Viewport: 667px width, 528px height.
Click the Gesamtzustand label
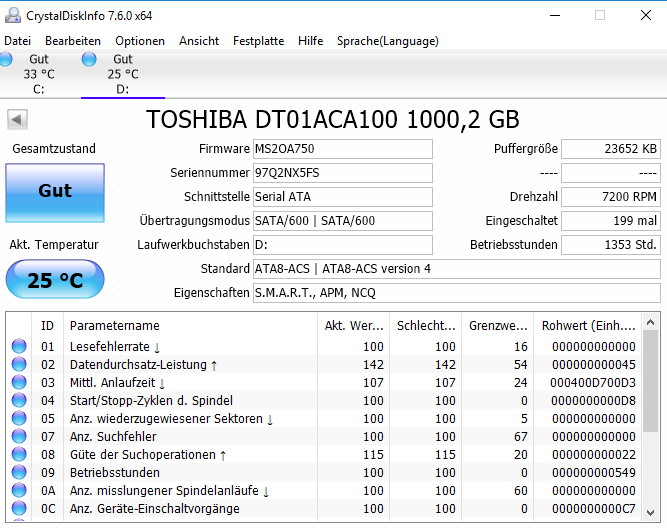54,148
